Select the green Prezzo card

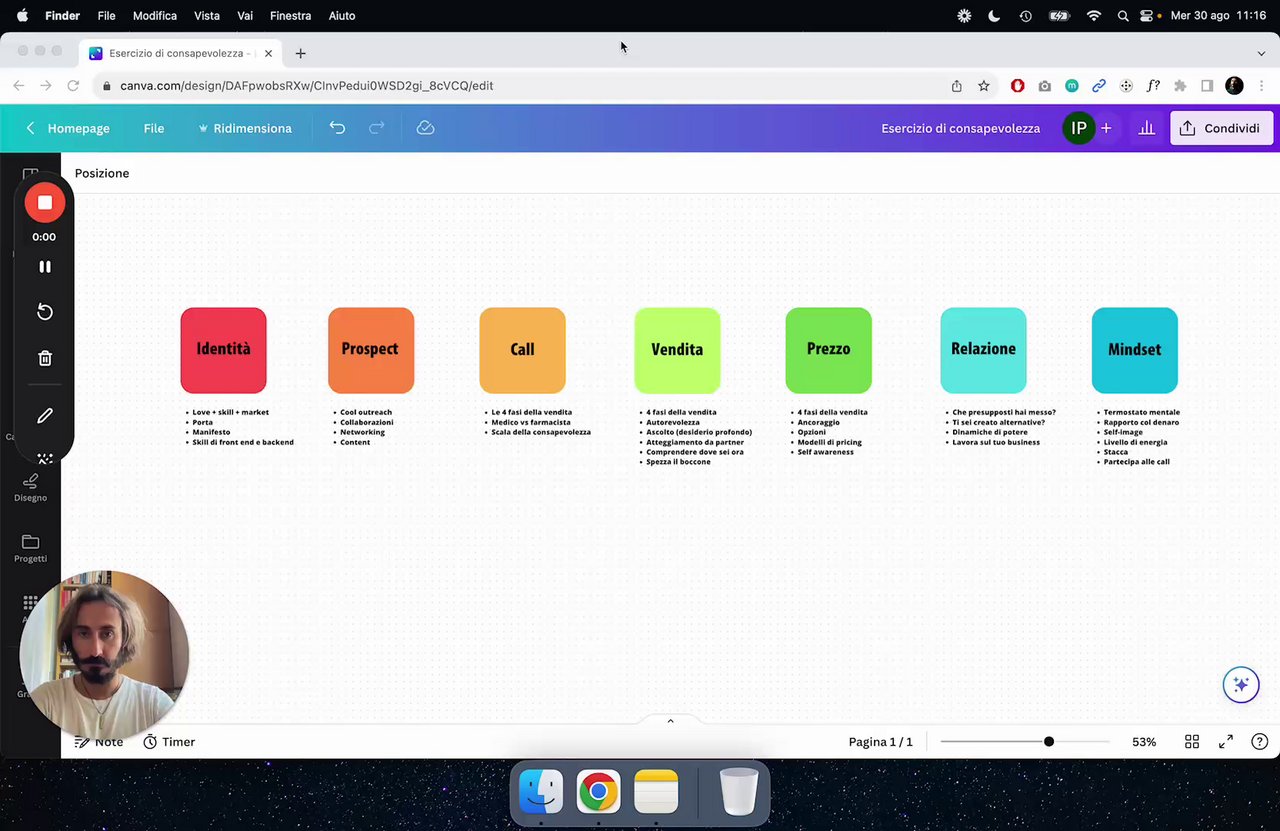(828, 350)
